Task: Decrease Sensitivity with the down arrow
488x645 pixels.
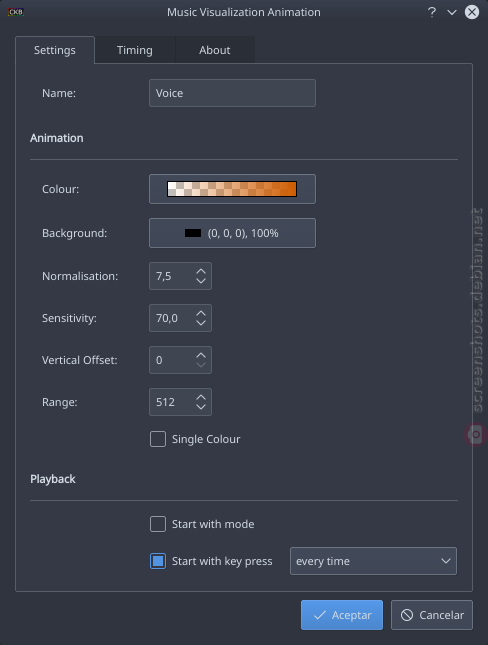Action: click(x=201, y=322)
